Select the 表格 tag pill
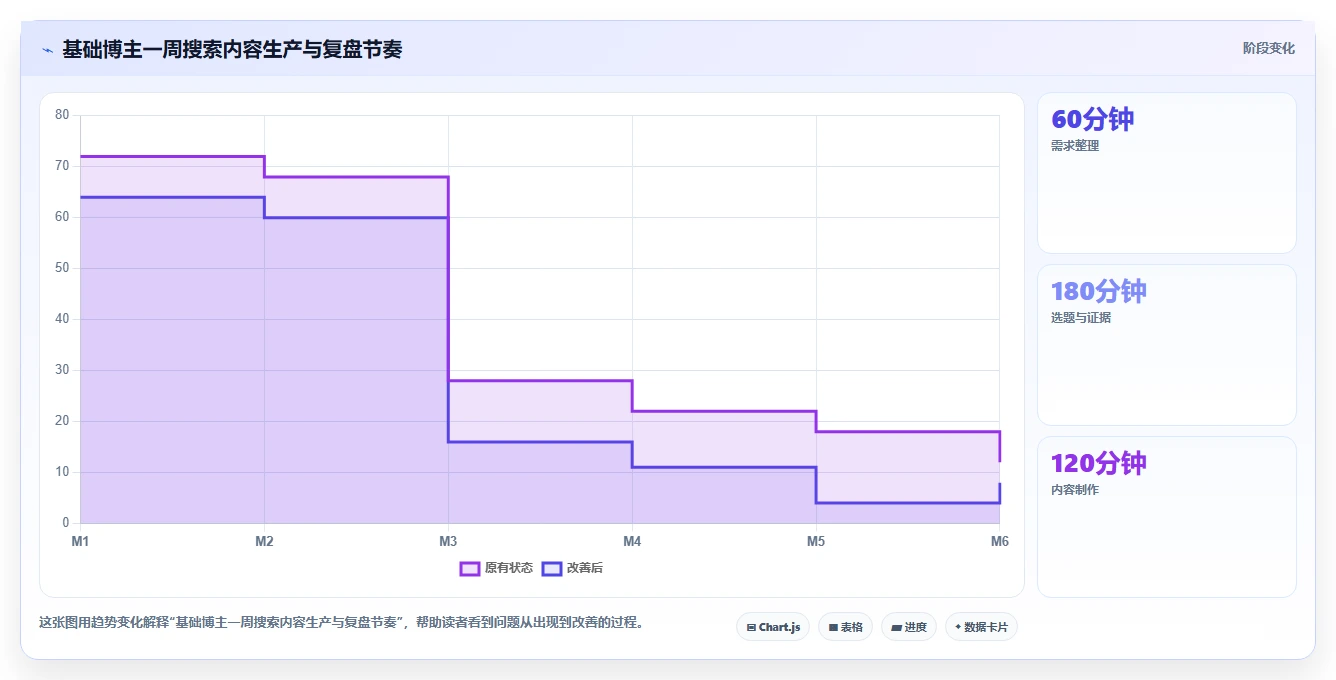 tap(845, 627)
